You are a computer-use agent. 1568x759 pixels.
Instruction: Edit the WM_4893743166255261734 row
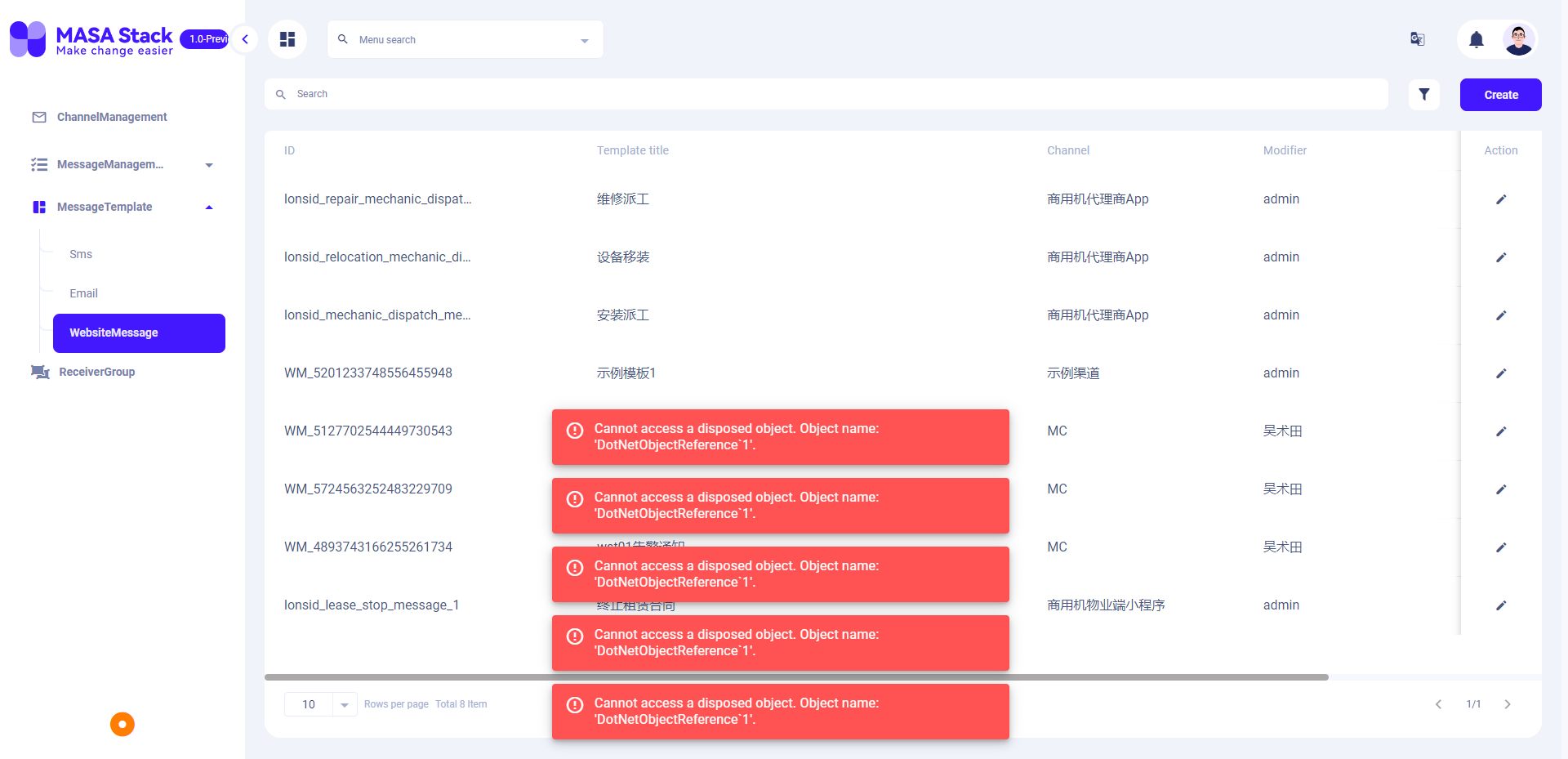1501,547
